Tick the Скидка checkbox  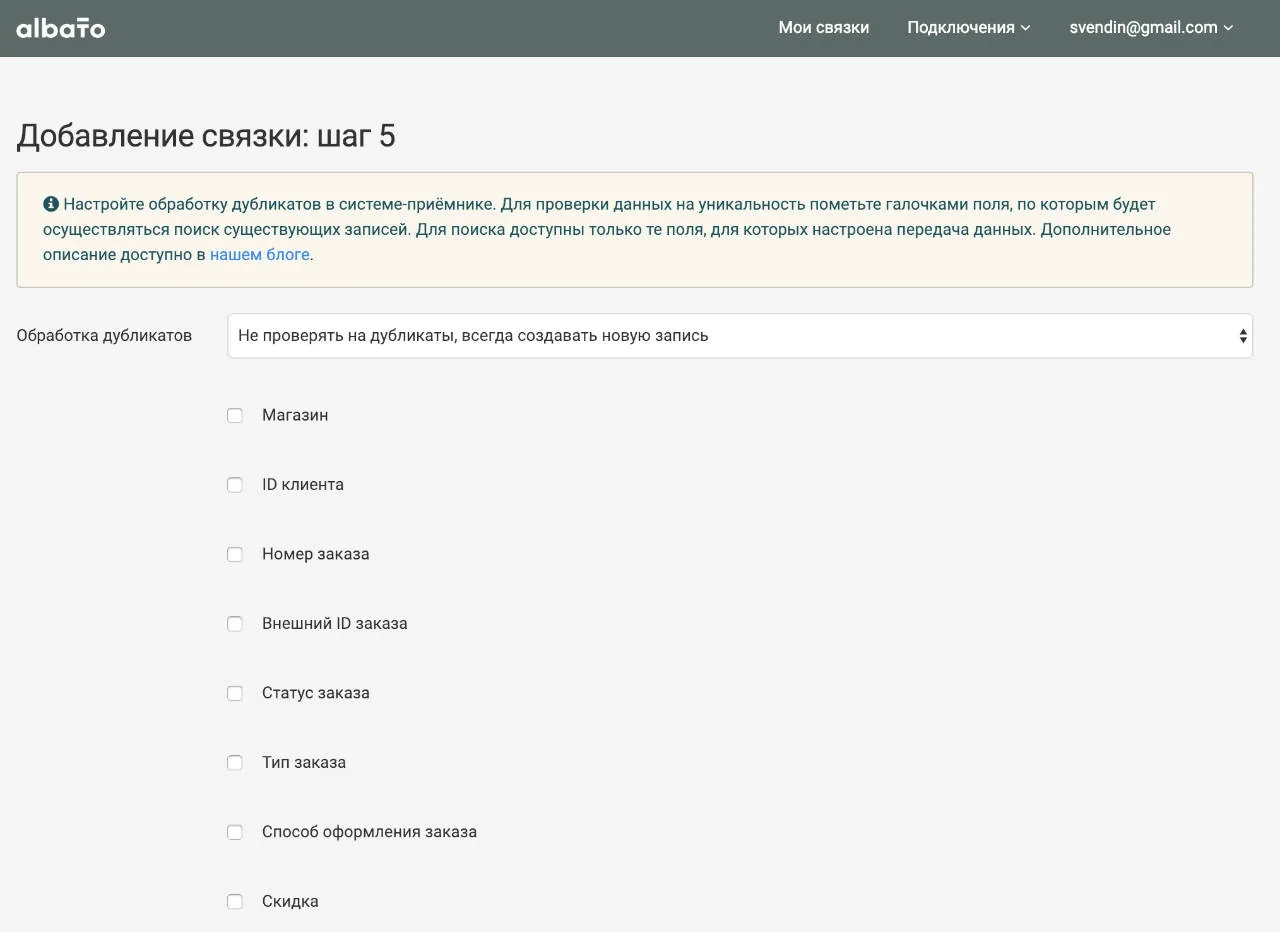[235, 902]
